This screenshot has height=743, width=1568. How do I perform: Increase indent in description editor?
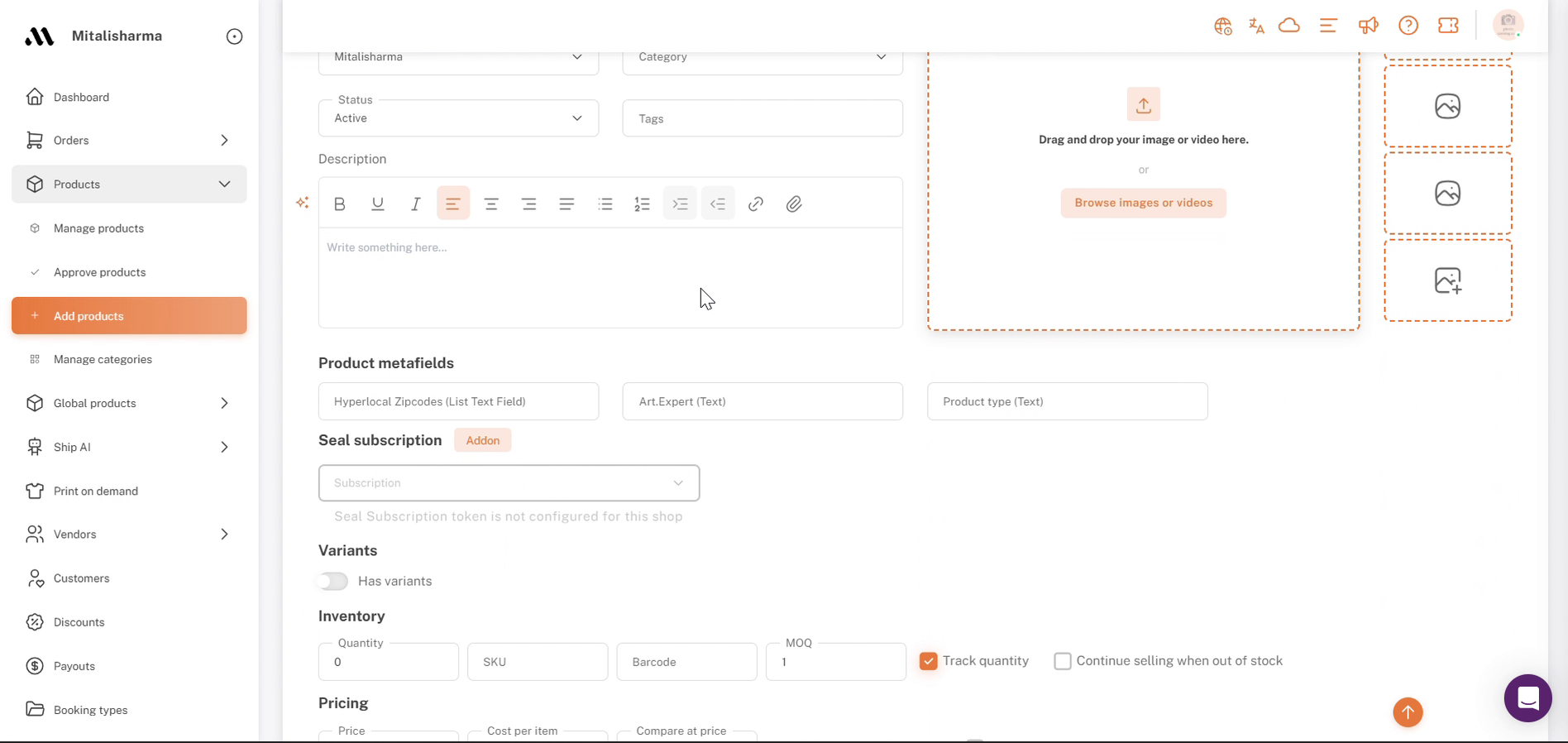click(x=680, y=204)
